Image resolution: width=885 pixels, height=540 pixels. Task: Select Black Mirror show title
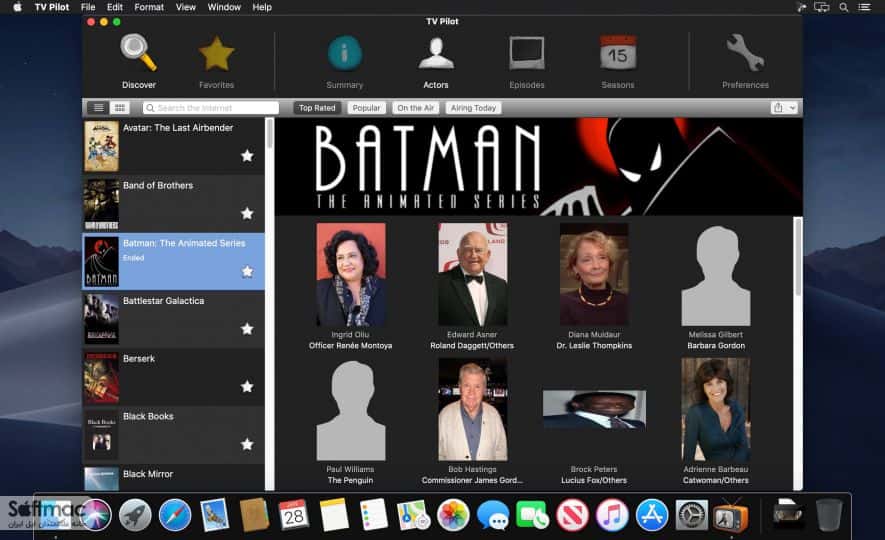coord(148,474)
